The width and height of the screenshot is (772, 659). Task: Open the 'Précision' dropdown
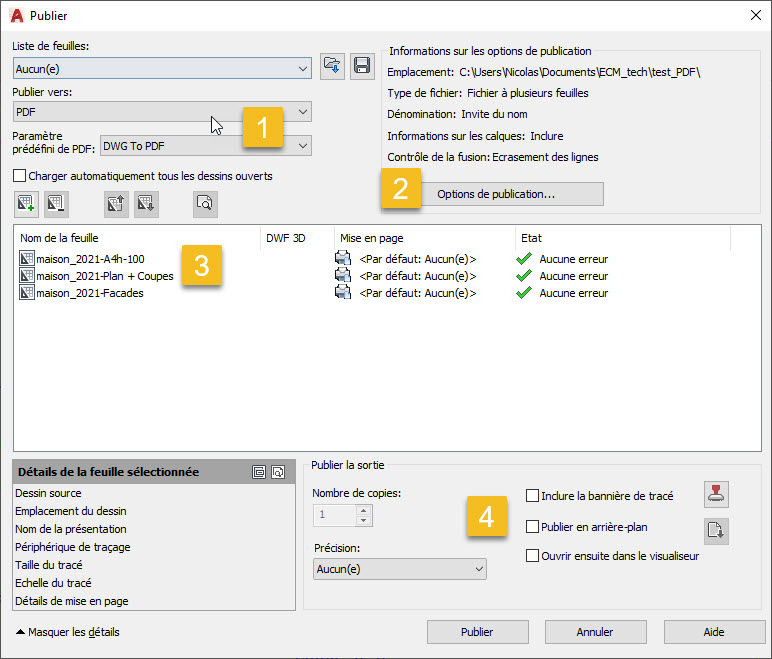tap(399, 569)
